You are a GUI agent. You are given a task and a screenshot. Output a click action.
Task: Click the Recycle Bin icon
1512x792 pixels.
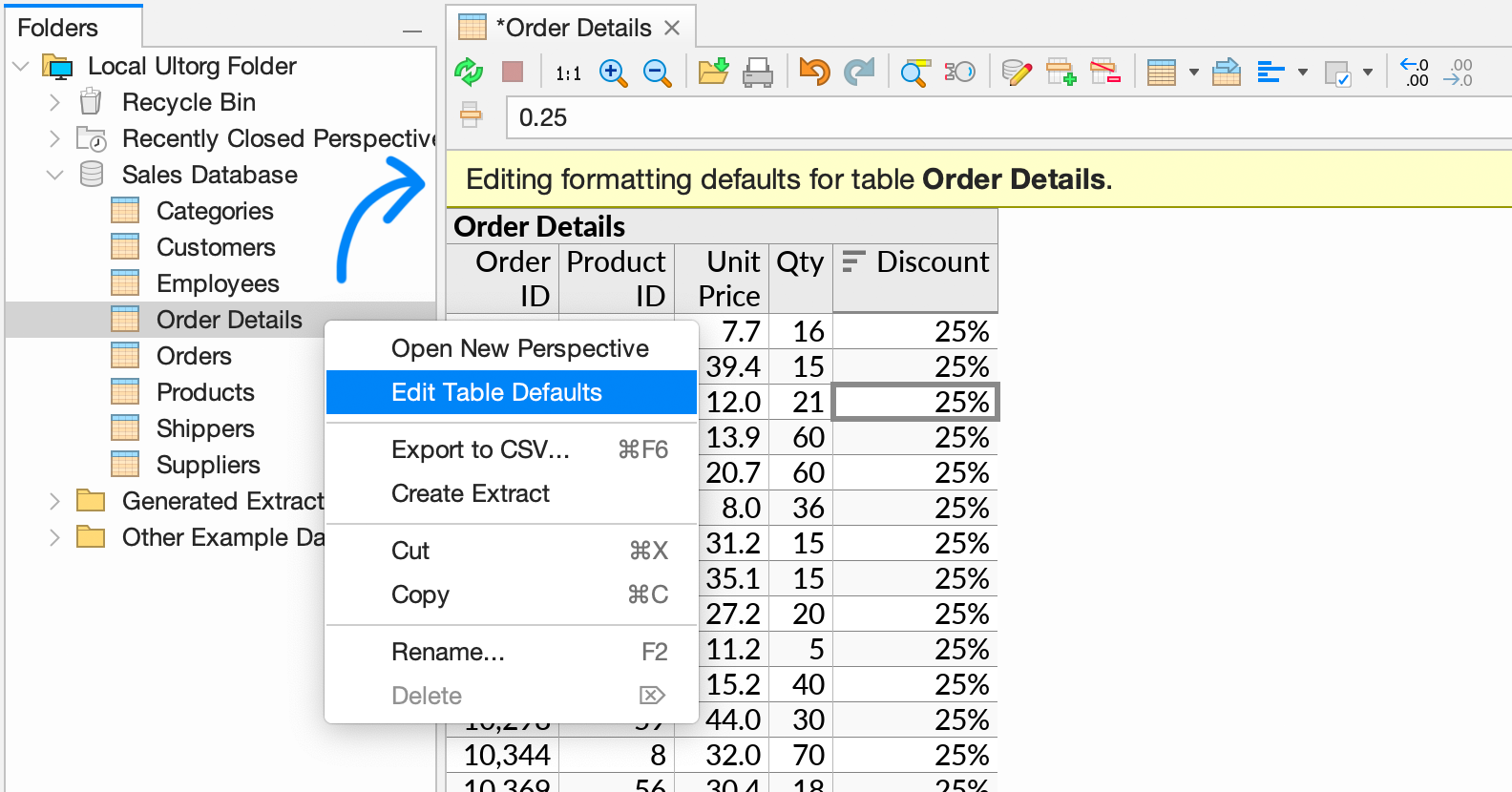pos(91,101)
